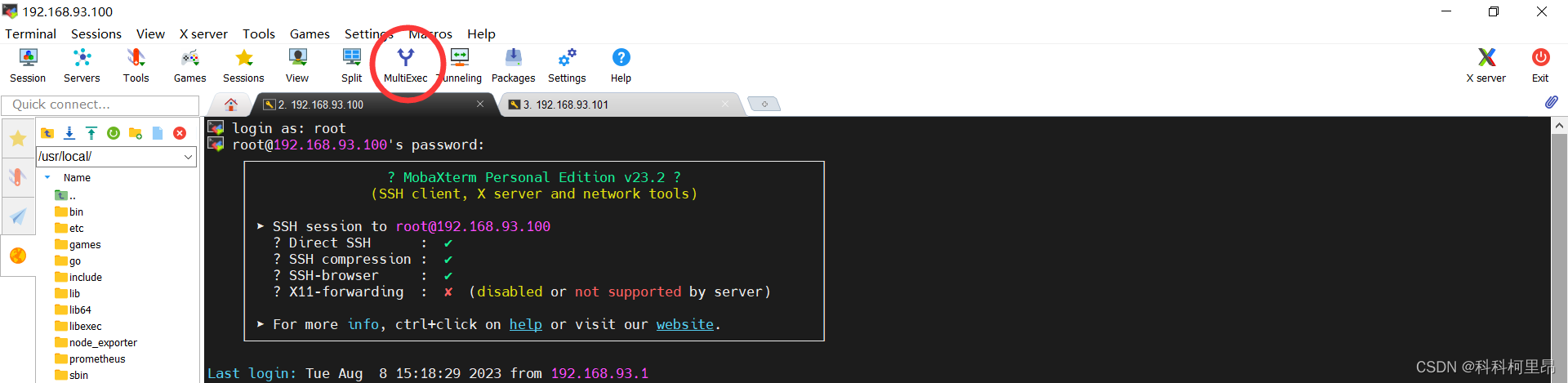Select the sbin folder
Viewport: 1568px width, 383px height.
(71, 375)
